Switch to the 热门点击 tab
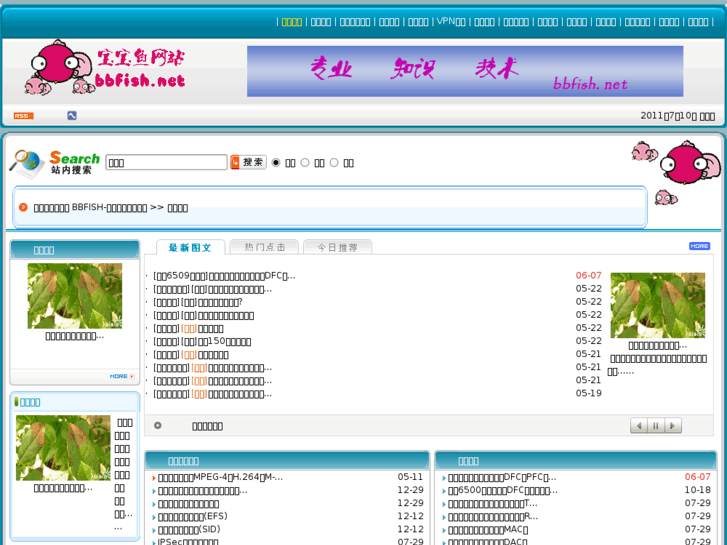This screenshot has width=727, height=545. click(265, 247)
